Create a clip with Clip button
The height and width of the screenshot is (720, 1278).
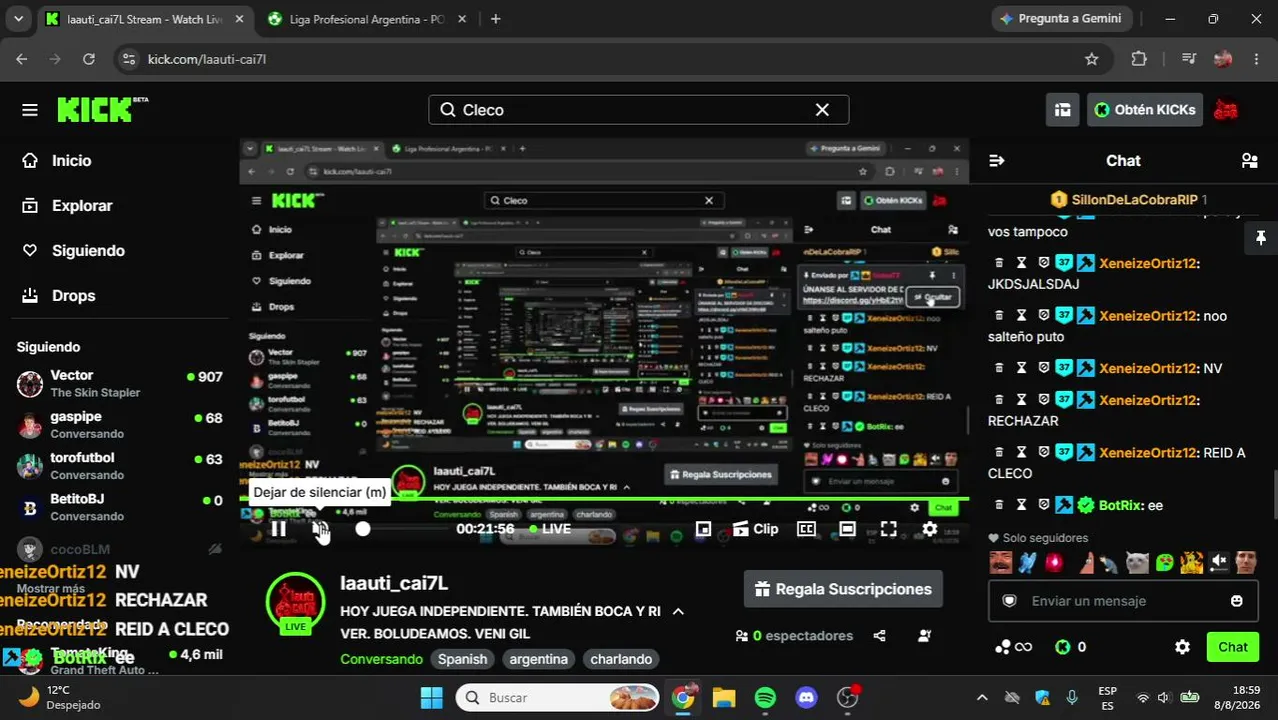pyautogui.click(x=755, y=529)
